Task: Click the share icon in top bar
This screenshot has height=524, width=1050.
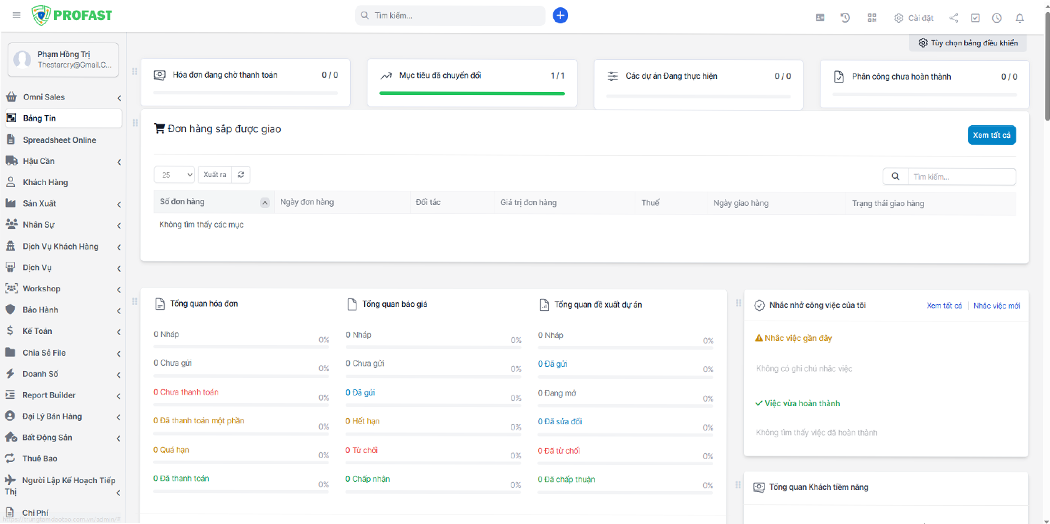Action: pyautogui.click(x=953, y=18)
